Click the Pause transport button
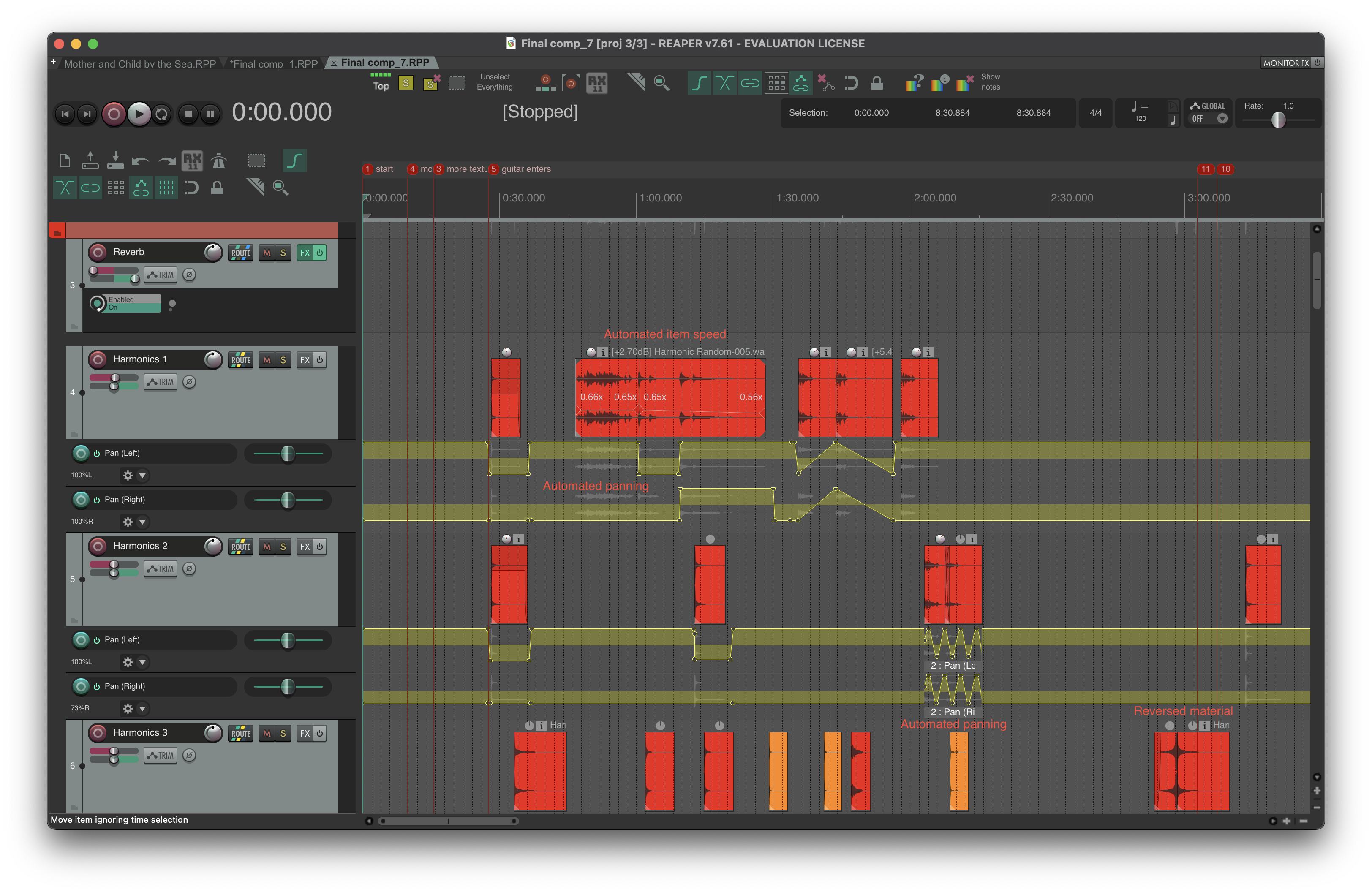 (210, 114)
